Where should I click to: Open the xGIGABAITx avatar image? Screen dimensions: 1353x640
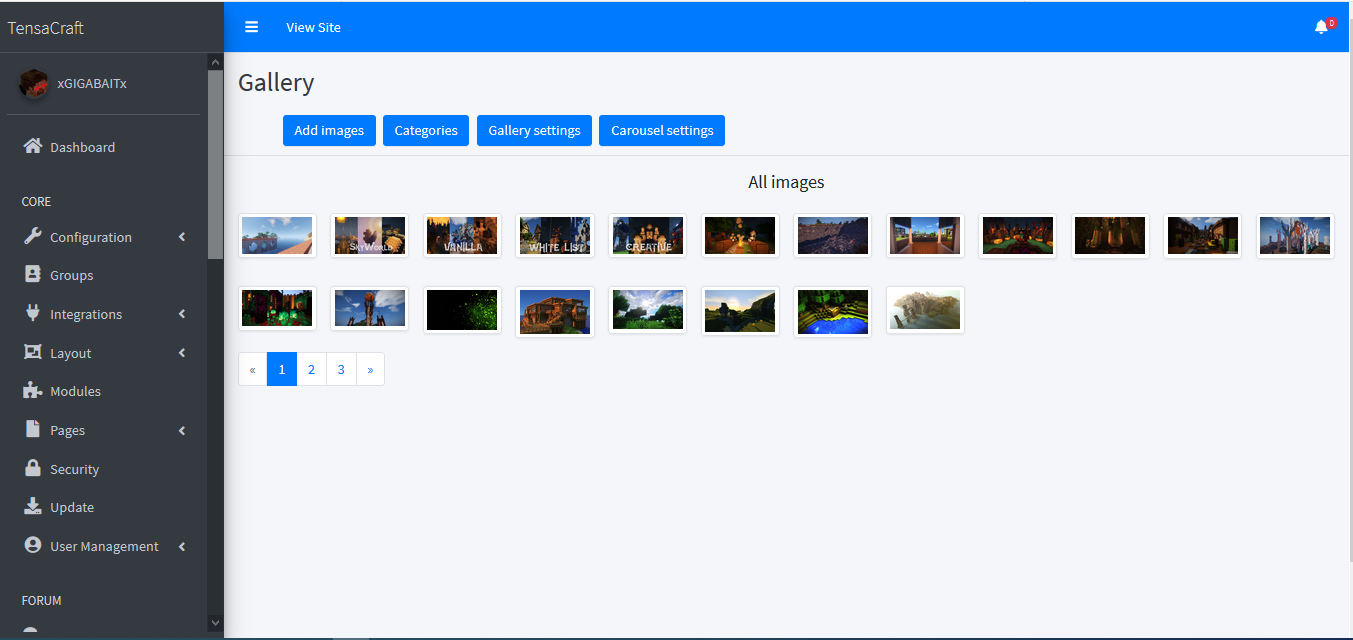coord(33,83)
